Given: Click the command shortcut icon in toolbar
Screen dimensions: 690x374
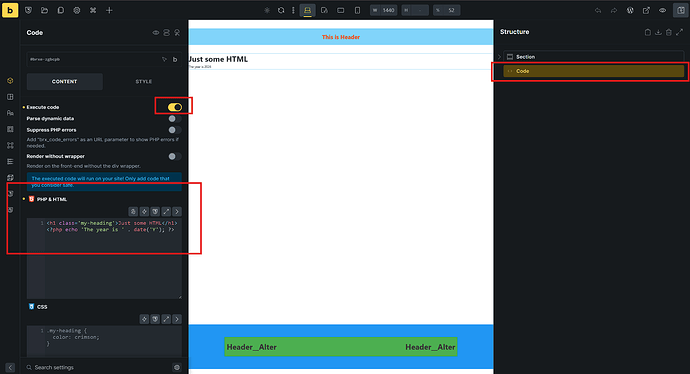Looking at the screenshot, I should click(93, 10).
